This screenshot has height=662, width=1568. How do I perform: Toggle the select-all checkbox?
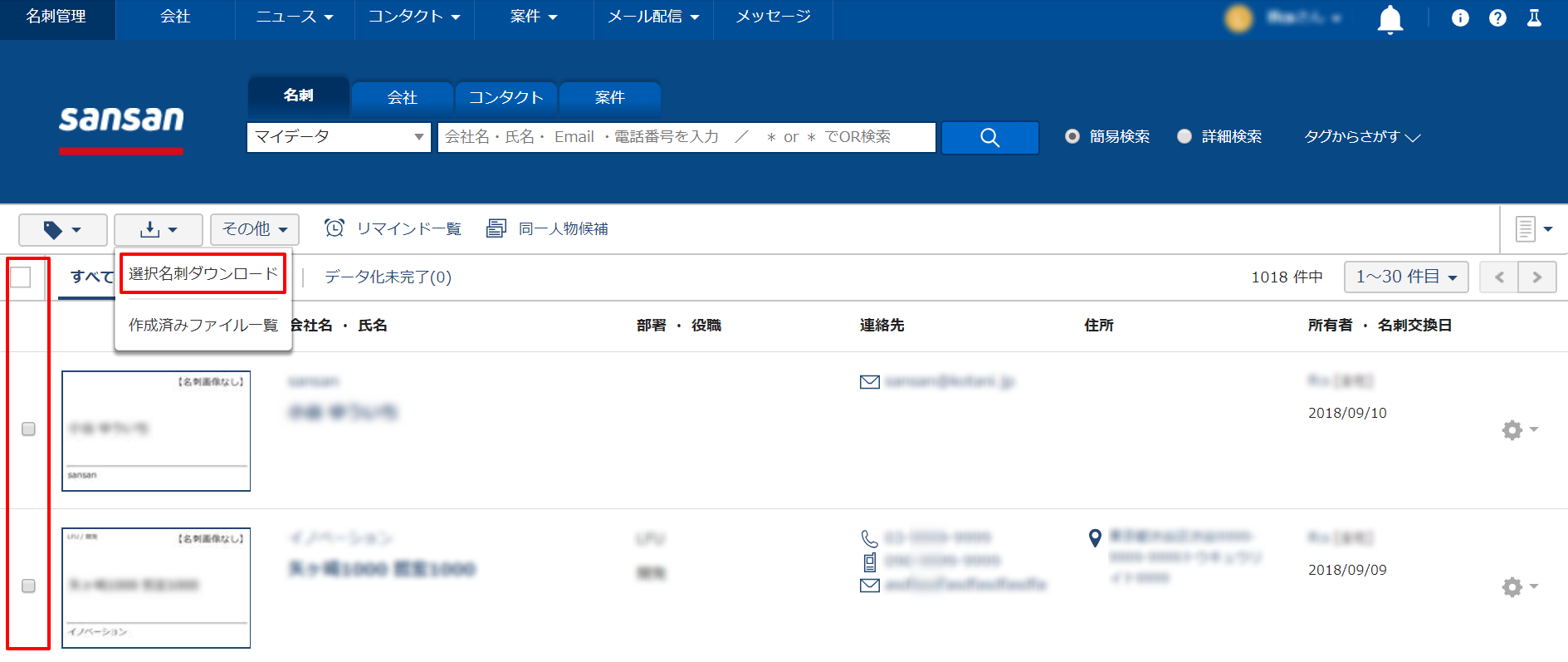pos(21,277)
